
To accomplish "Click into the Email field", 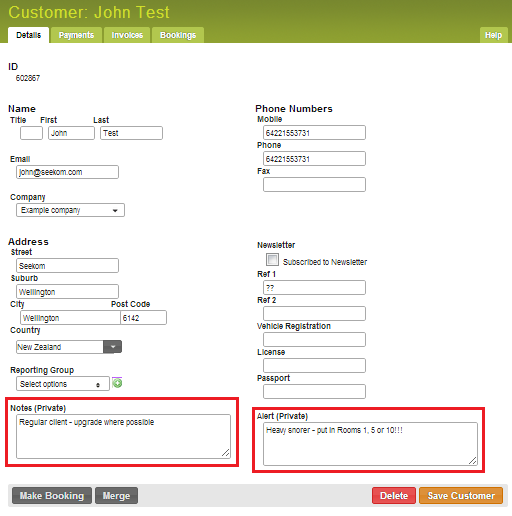I will click(x=67, y=172).
